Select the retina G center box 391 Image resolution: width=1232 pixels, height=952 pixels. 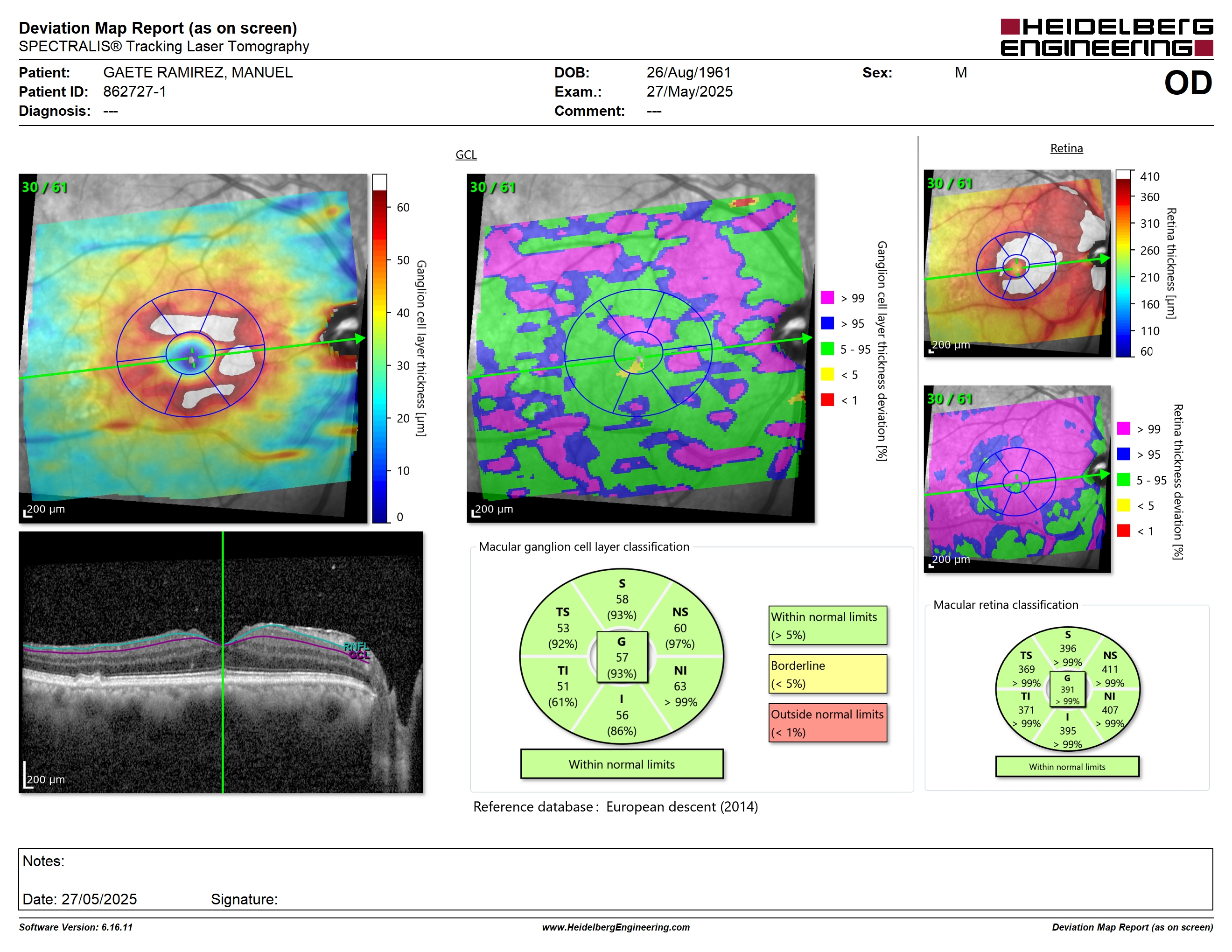1067,689
